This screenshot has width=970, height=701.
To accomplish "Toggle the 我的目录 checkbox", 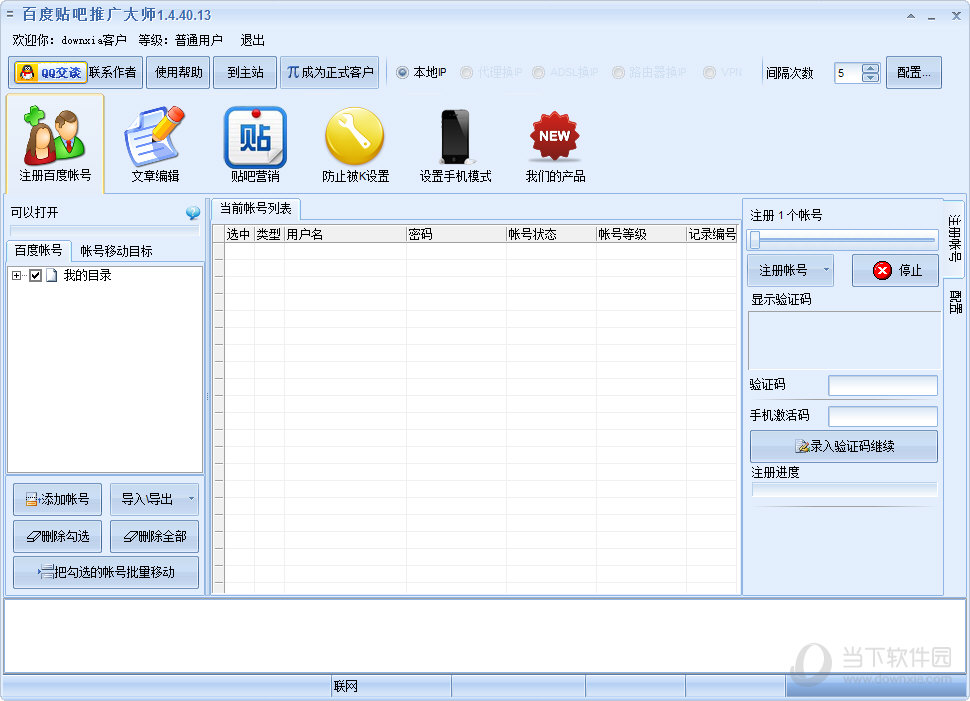I will (x=35, y=275).
